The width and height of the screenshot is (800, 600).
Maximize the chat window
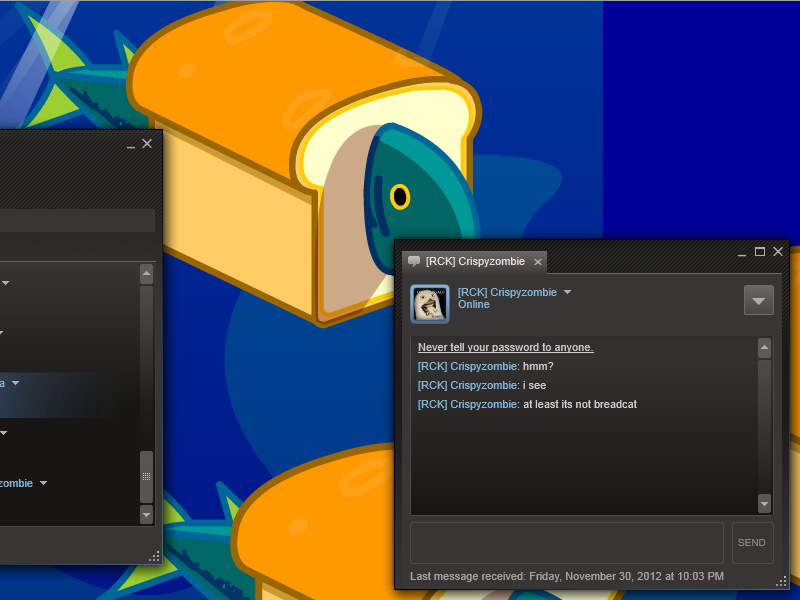pos(760,252)
